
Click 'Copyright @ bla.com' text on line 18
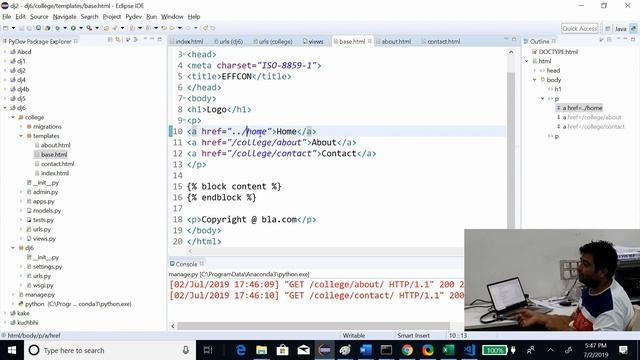point(249,220)
